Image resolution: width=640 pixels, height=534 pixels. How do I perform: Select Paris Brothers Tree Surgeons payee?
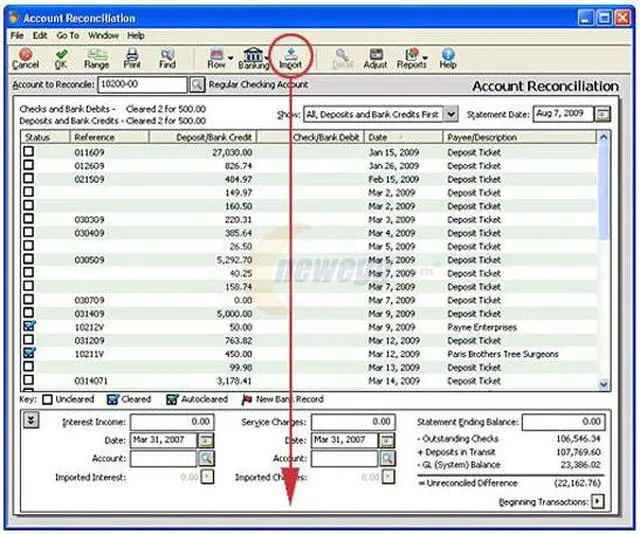(503, 354)
